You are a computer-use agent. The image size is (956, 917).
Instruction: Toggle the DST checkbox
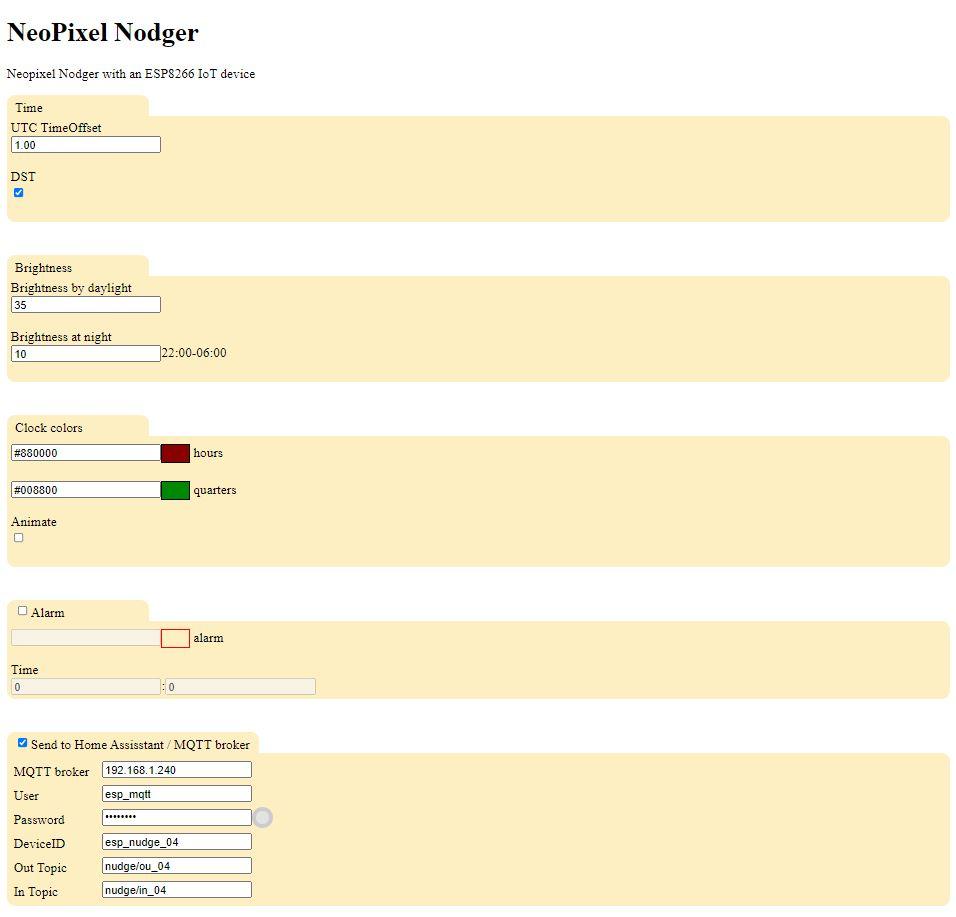point(18,192)
